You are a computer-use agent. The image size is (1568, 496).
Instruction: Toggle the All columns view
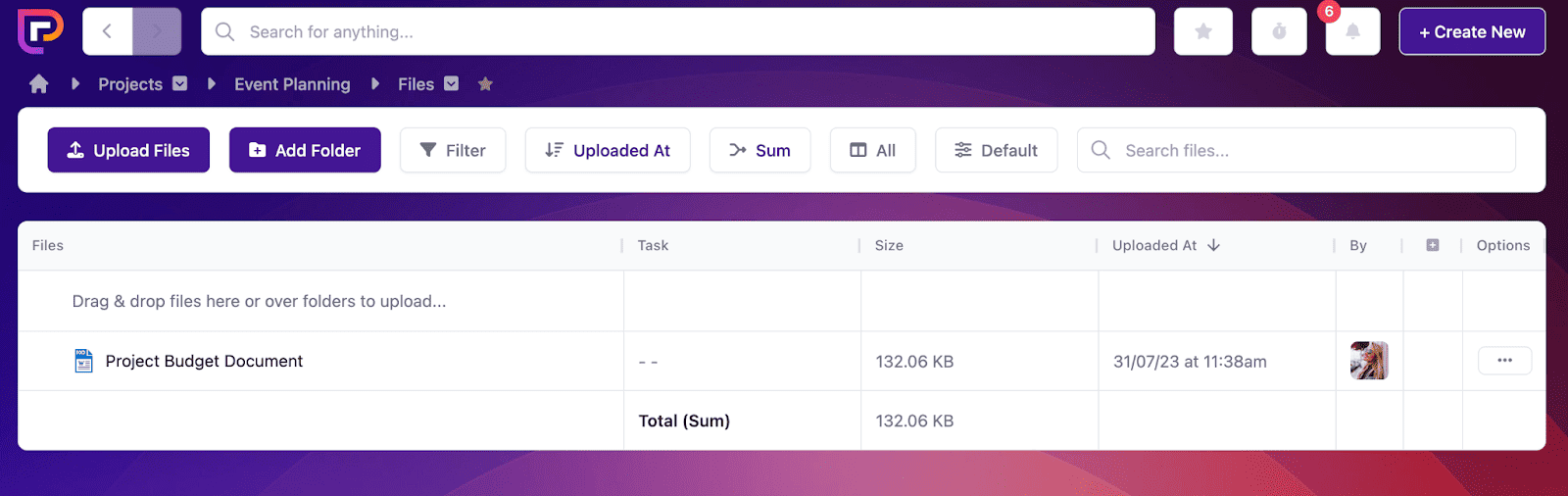click(872, 150)
